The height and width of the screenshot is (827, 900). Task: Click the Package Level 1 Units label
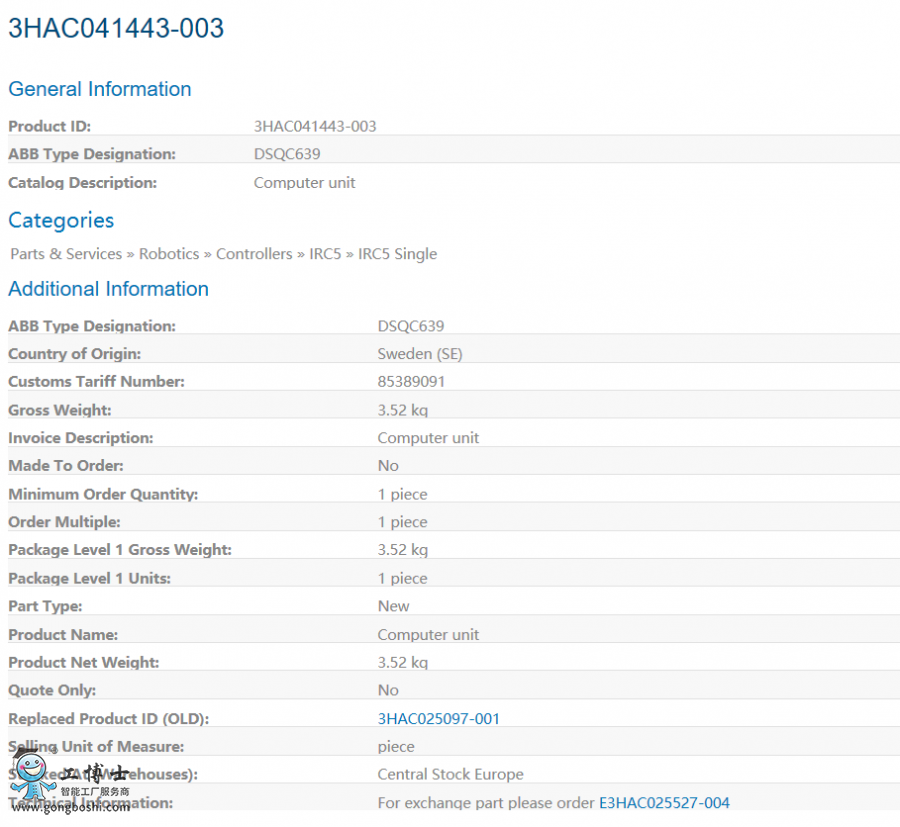coord(90,578)
